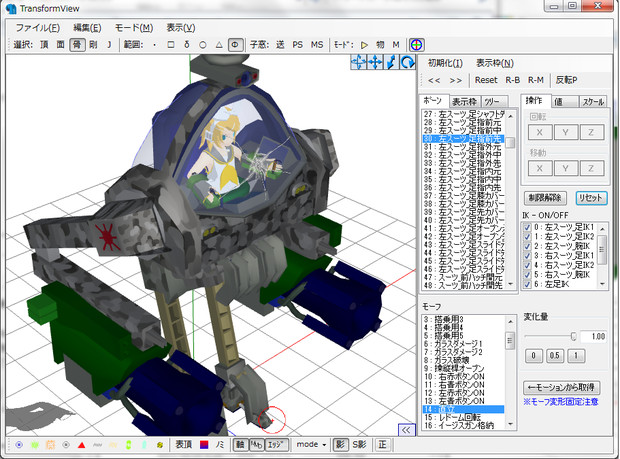Viewport: 620px width, 459px height.
Task: Select joint mode J in toolbar
Action: click(x=109, y=45)
